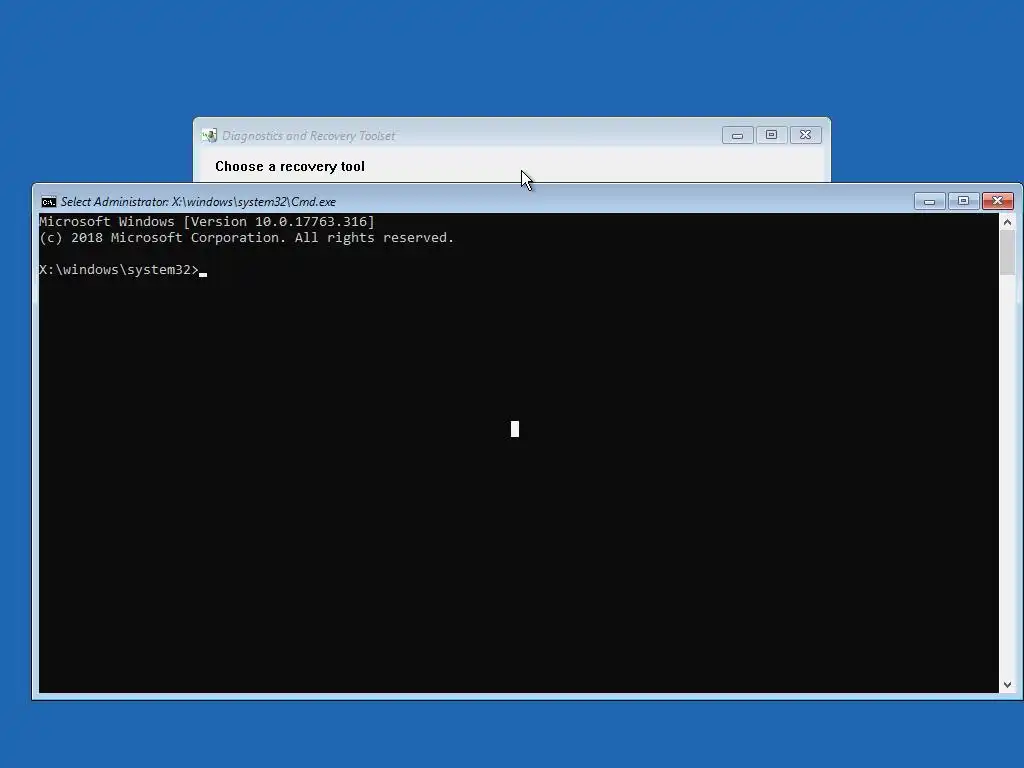
Task: Click the Microsoft Corporation copyright line
Action: [247, 238]
